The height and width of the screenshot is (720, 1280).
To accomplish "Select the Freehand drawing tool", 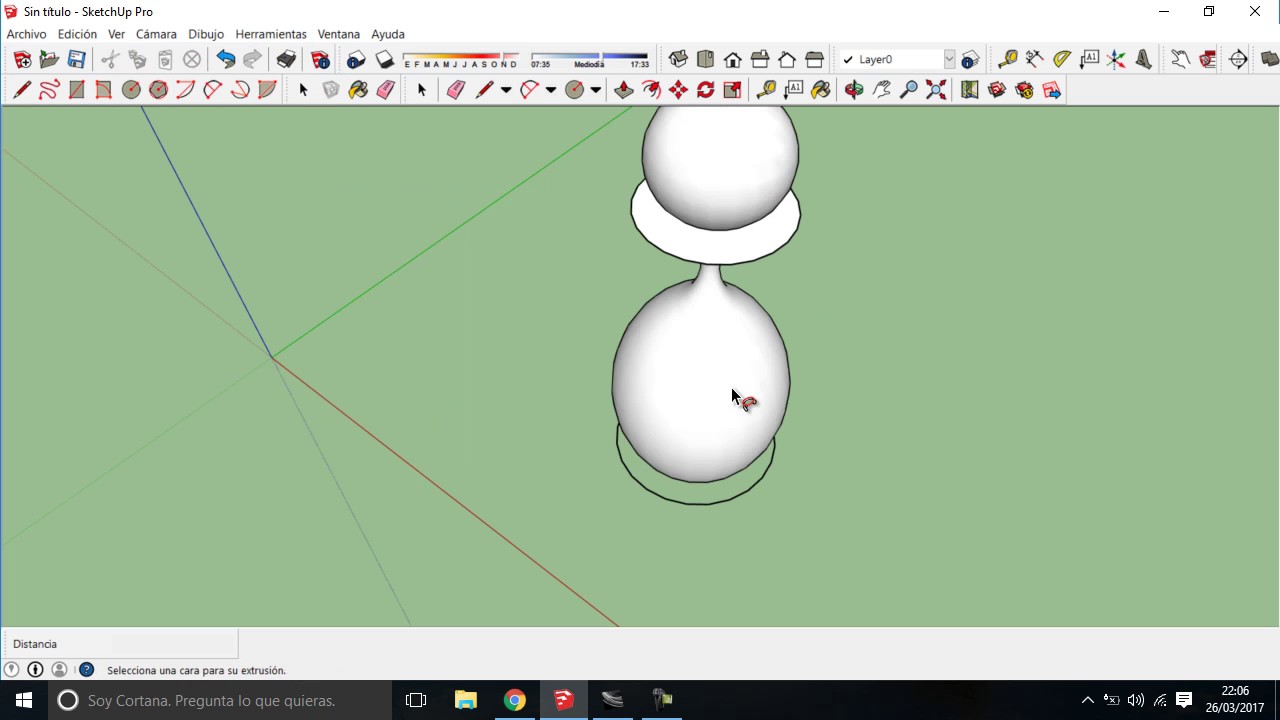I will pos(49,90).
